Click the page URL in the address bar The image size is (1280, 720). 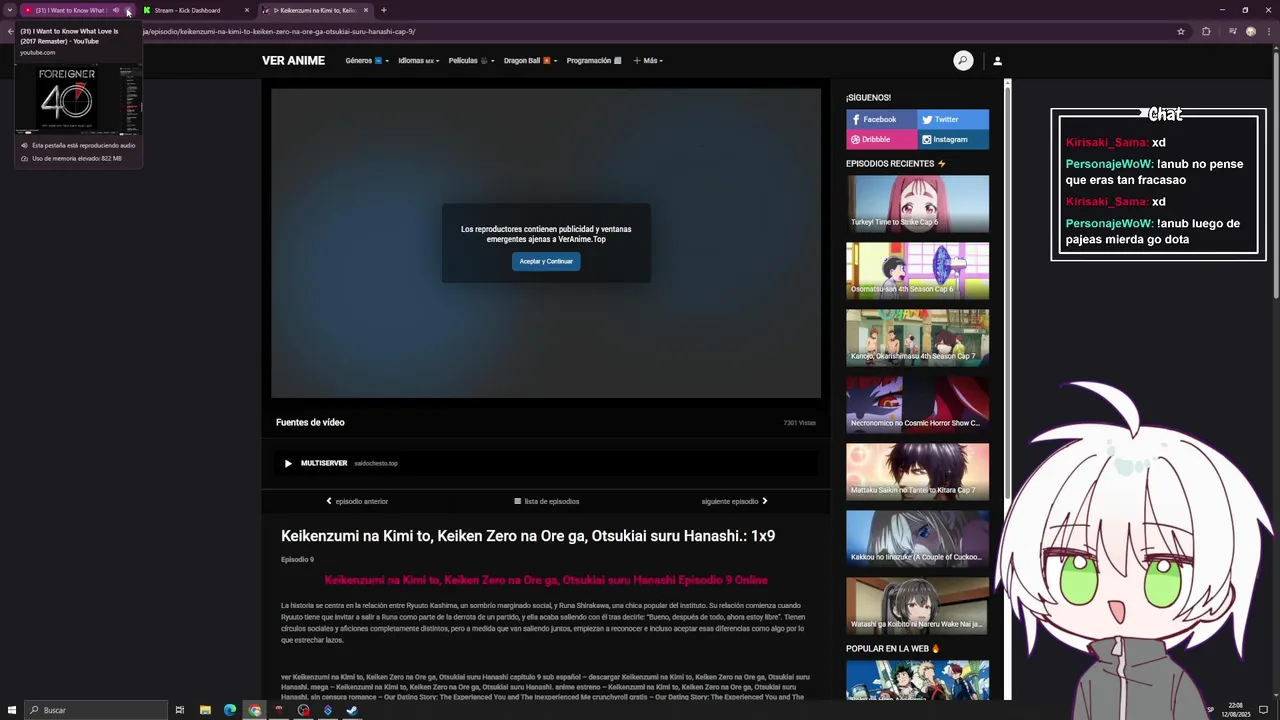tap(280, 31)
